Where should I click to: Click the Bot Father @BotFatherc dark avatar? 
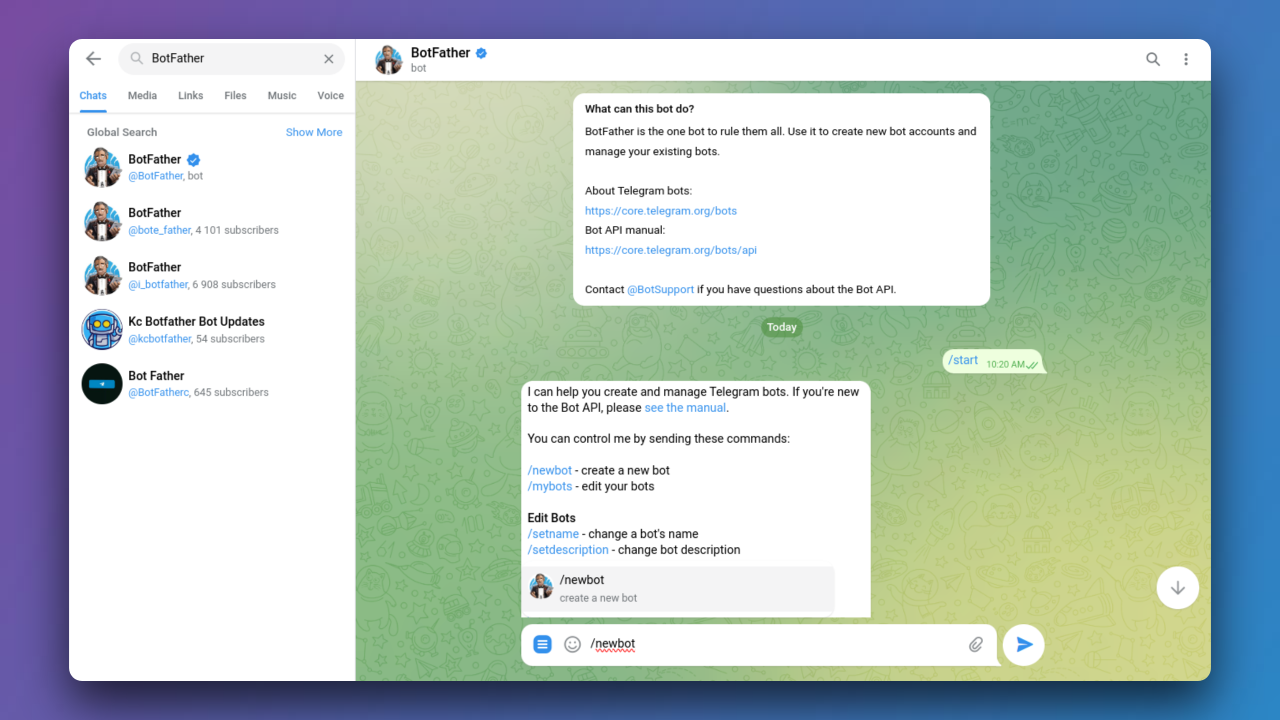tap(102, 384)
